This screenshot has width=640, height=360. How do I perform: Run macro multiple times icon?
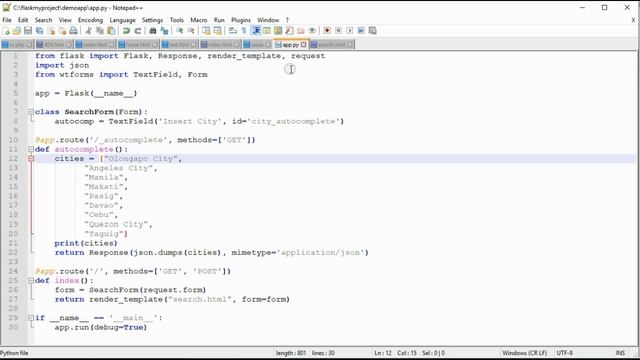click(361, 31)
